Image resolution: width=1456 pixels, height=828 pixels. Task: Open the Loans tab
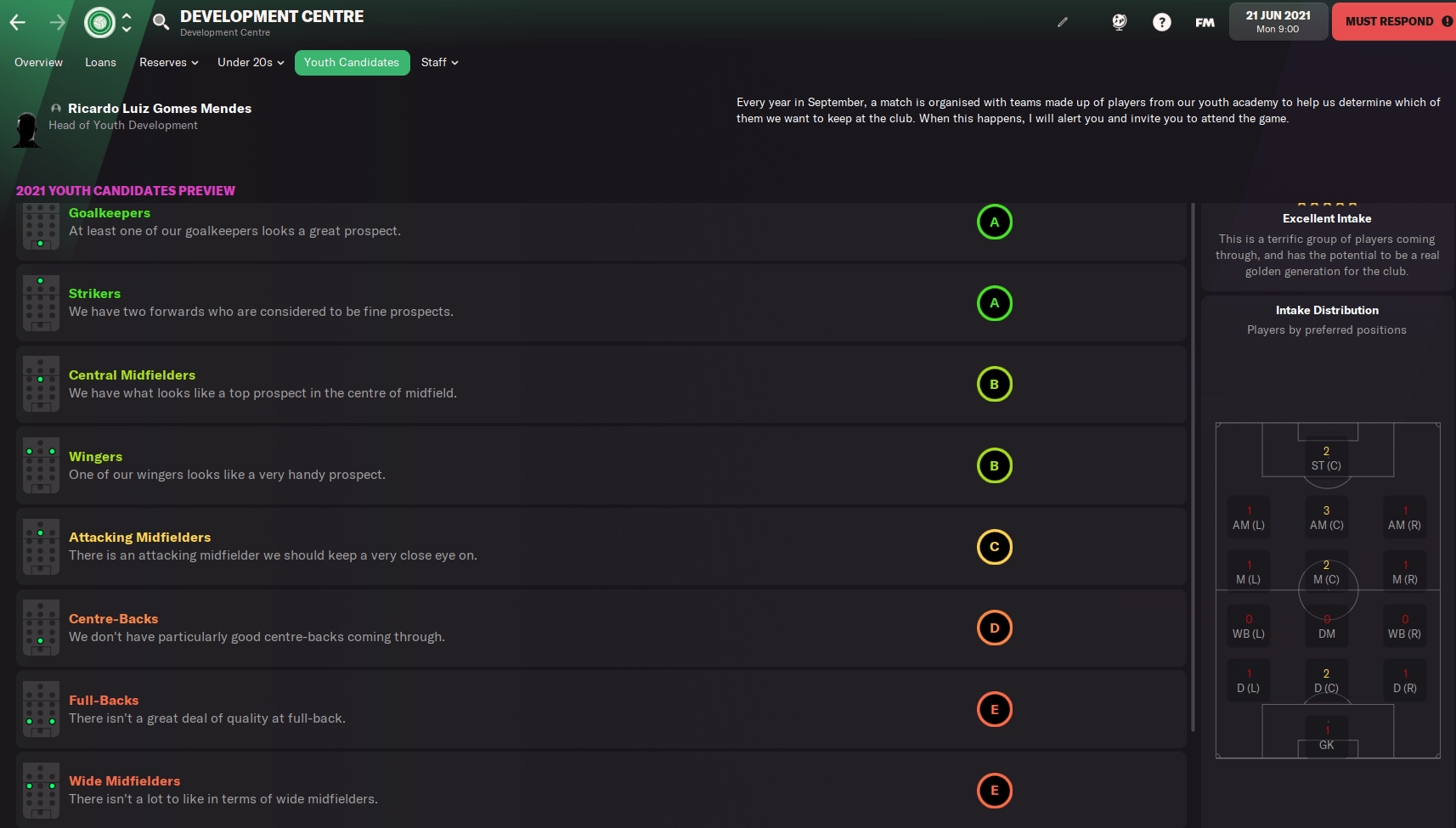[100, 62]
